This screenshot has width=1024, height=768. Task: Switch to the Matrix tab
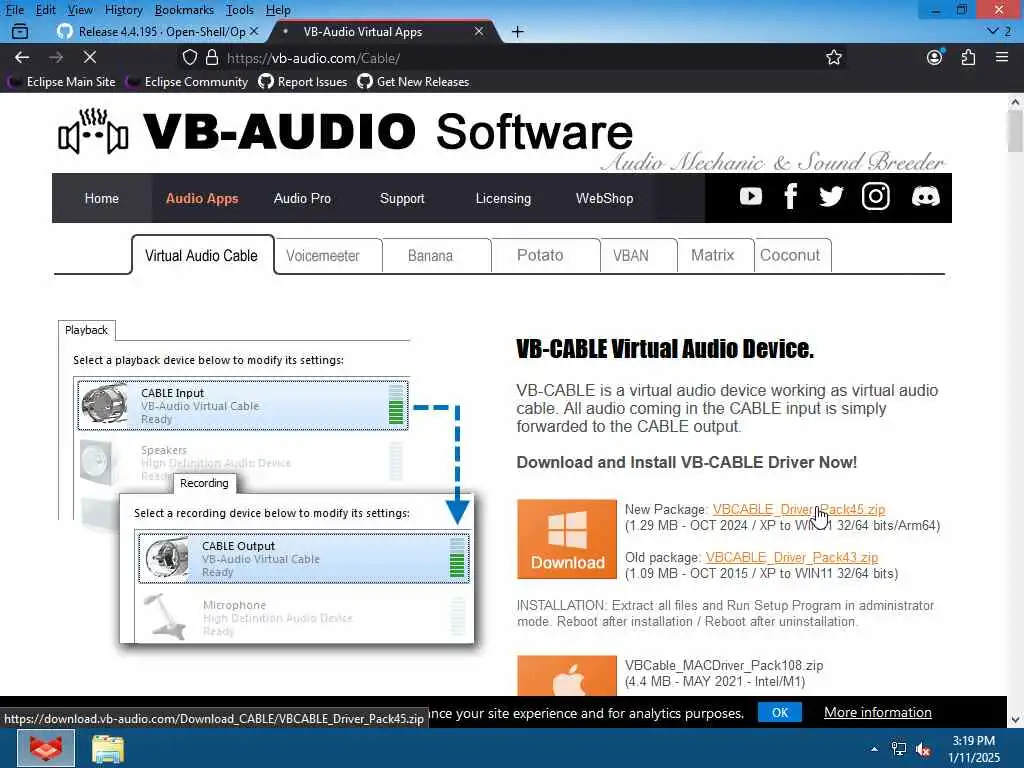tap(712, 255)
